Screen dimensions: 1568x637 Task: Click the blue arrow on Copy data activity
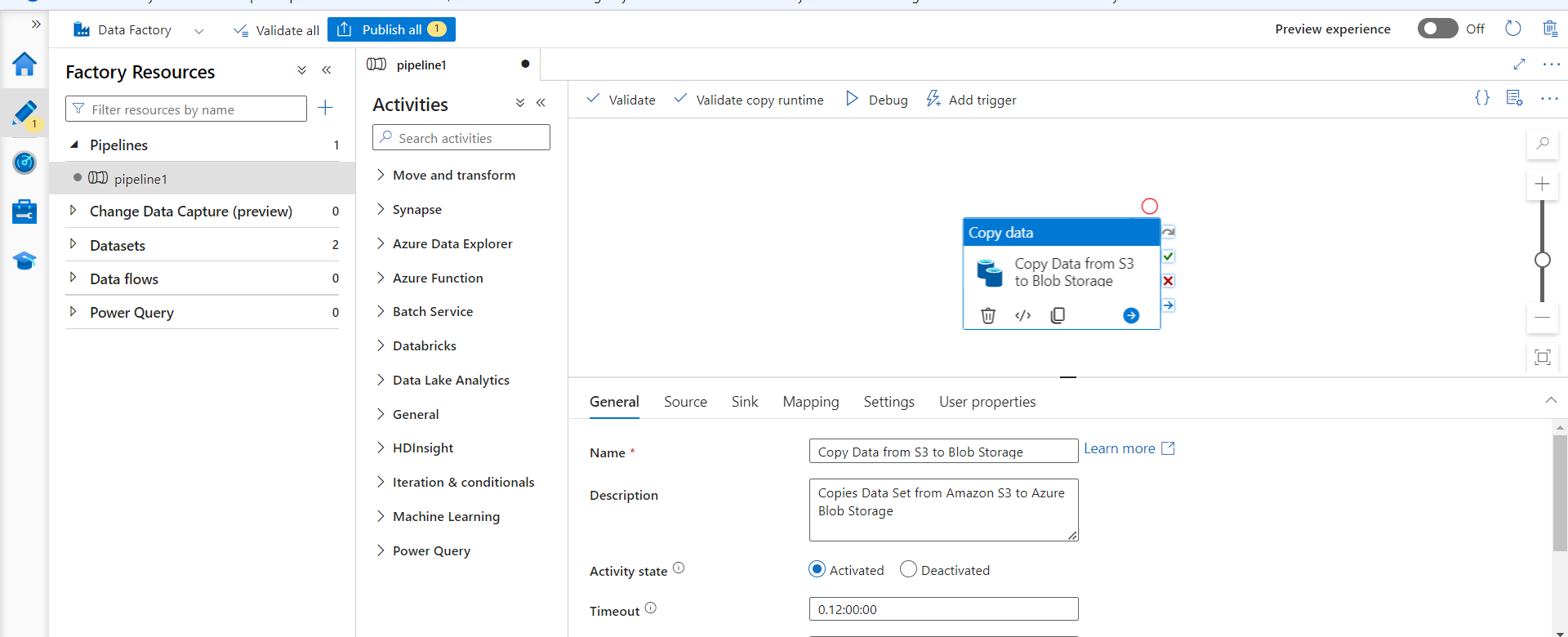click(x=1131, y=315)
